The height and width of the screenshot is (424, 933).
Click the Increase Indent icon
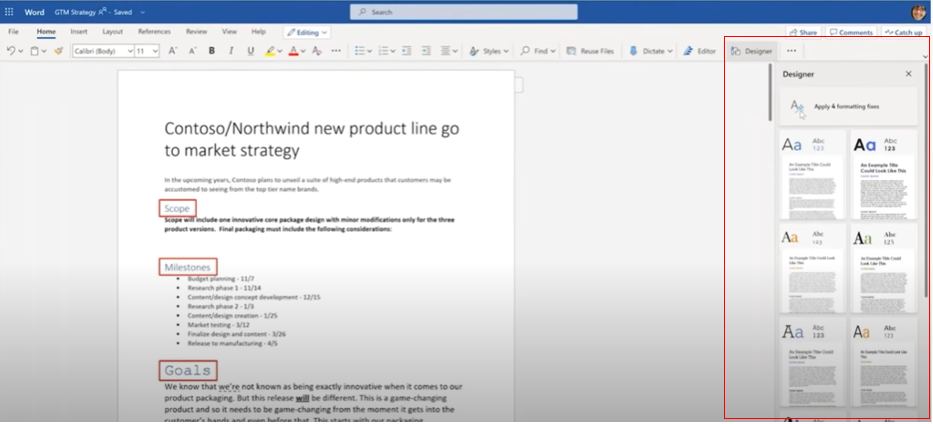tap(426, 51)
